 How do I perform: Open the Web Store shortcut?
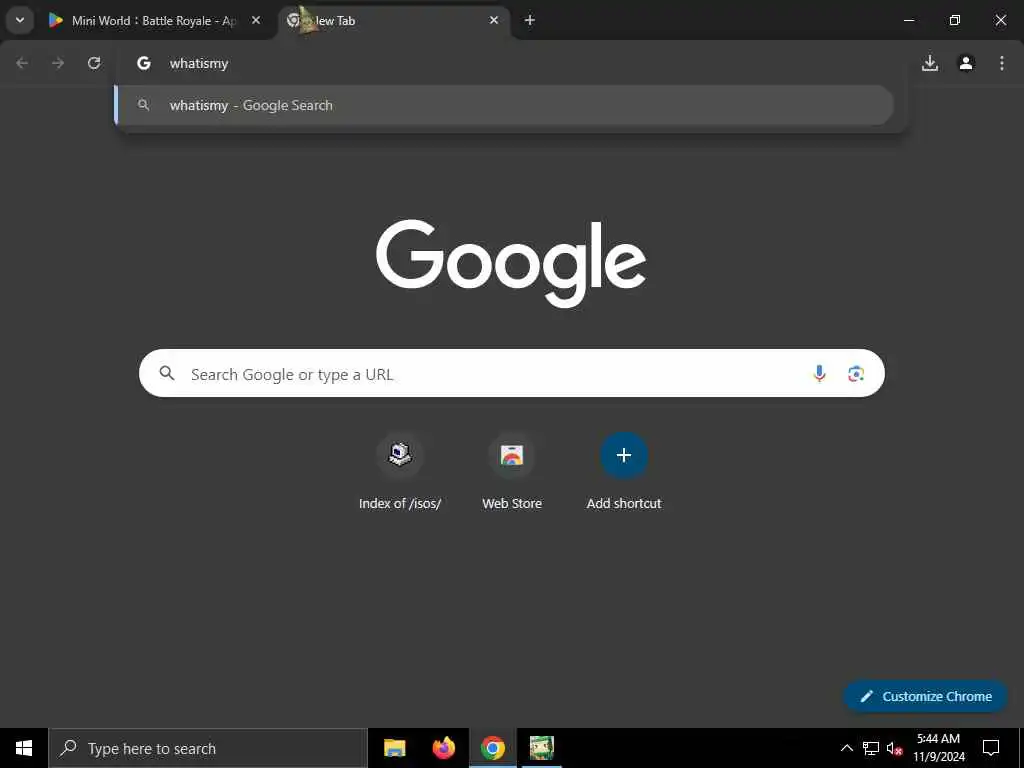coord(512,472)
